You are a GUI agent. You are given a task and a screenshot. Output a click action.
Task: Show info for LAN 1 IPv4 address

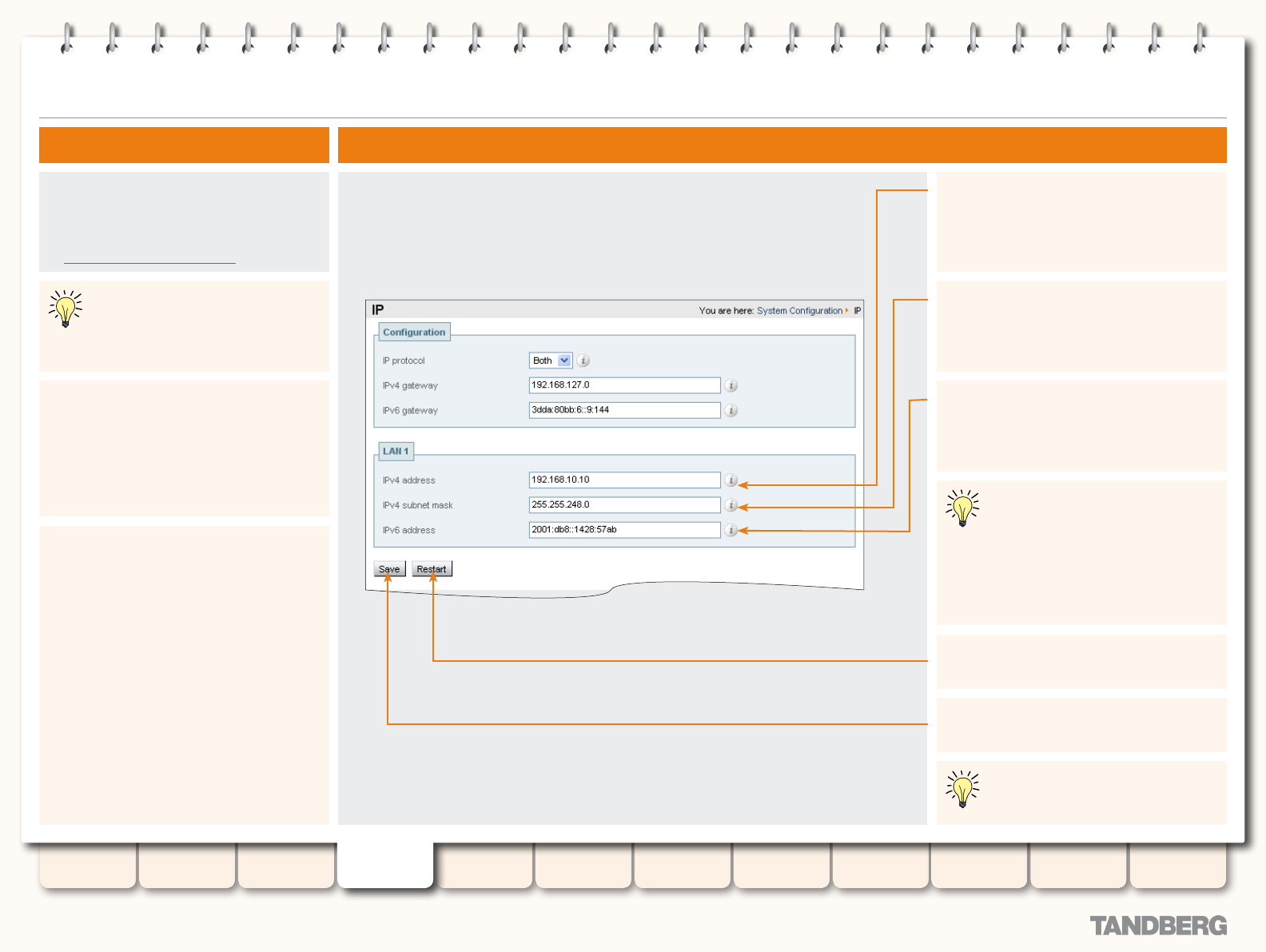click(731, 480)
